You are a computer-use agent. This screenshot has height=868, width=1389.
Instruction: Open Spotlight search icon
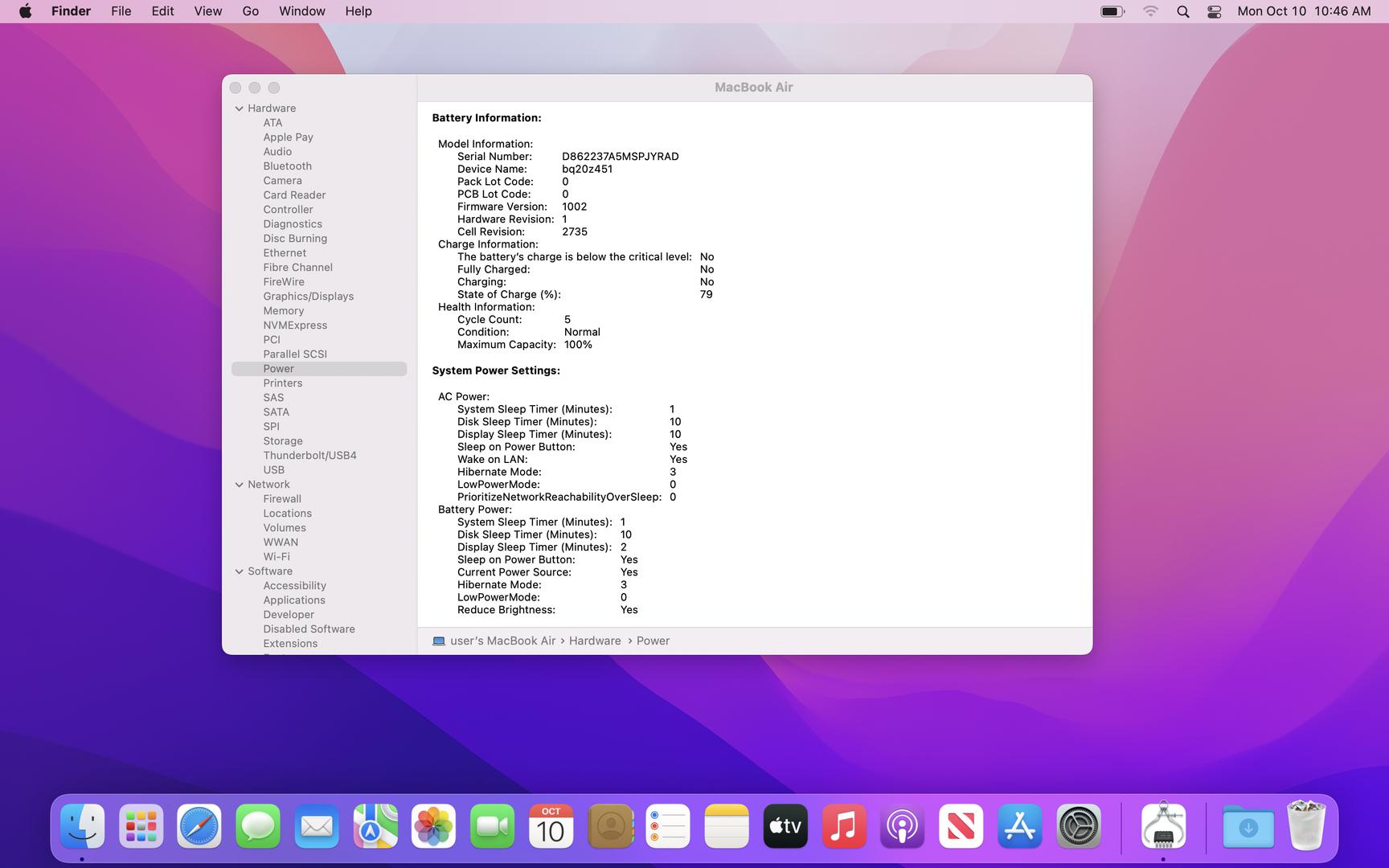coord(1183,11)
